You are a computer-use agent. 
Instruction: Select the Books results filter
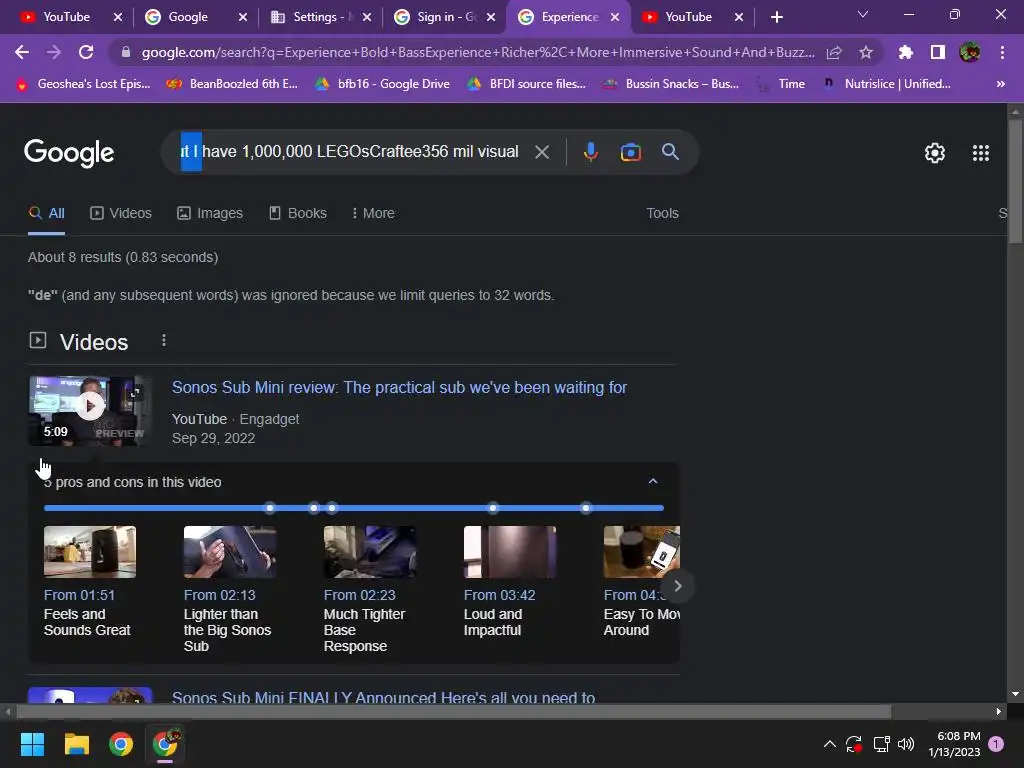tap(298, 214)
